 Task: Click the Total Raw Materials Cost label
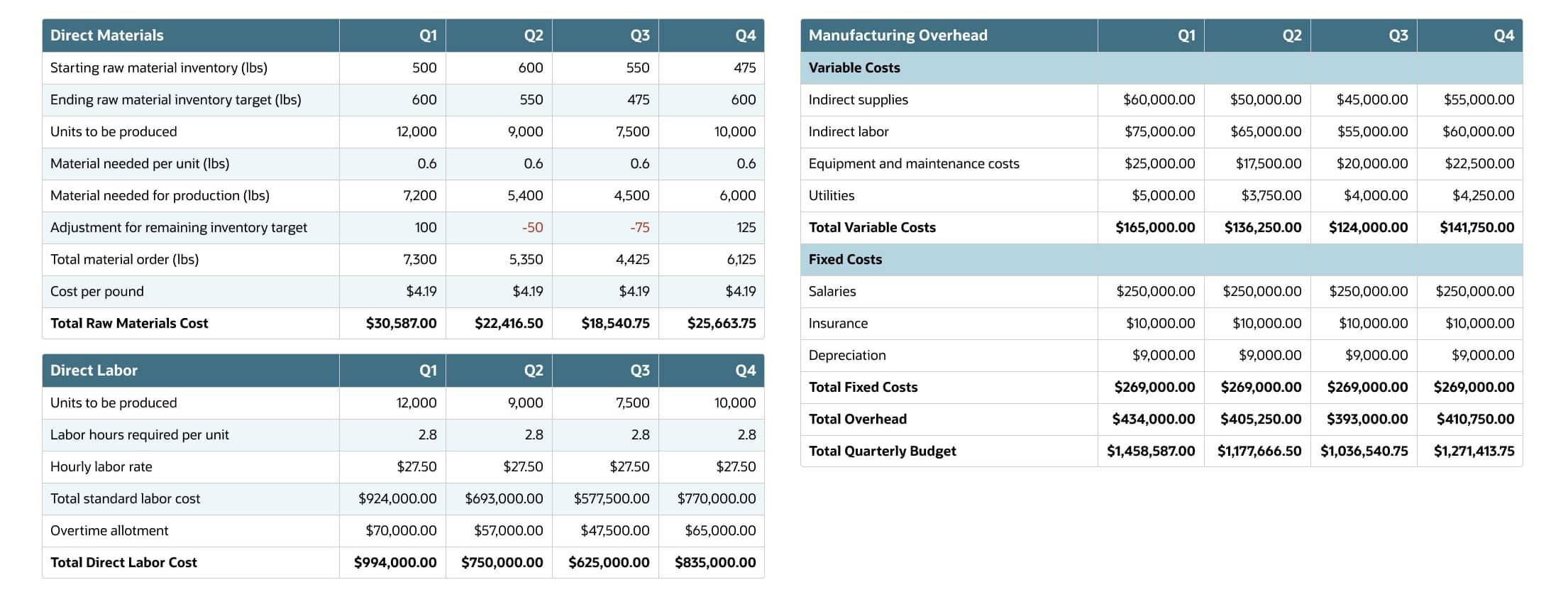tap(129, 324)
